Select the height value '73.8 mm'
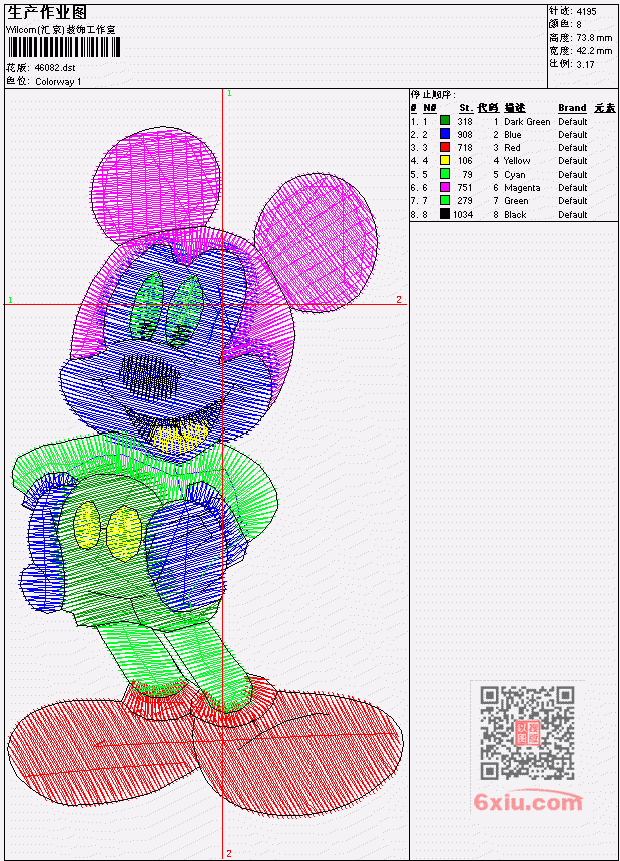The height and width of the screenshot is (861, 620). [594, 38]
